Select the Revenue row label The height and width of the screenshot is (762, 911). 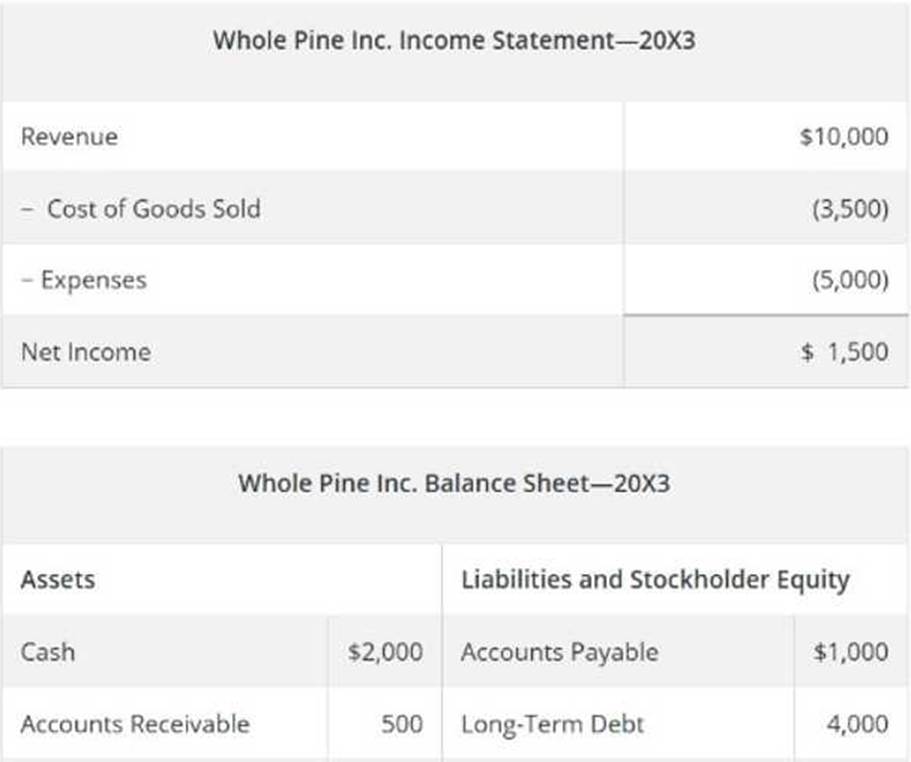69,136
